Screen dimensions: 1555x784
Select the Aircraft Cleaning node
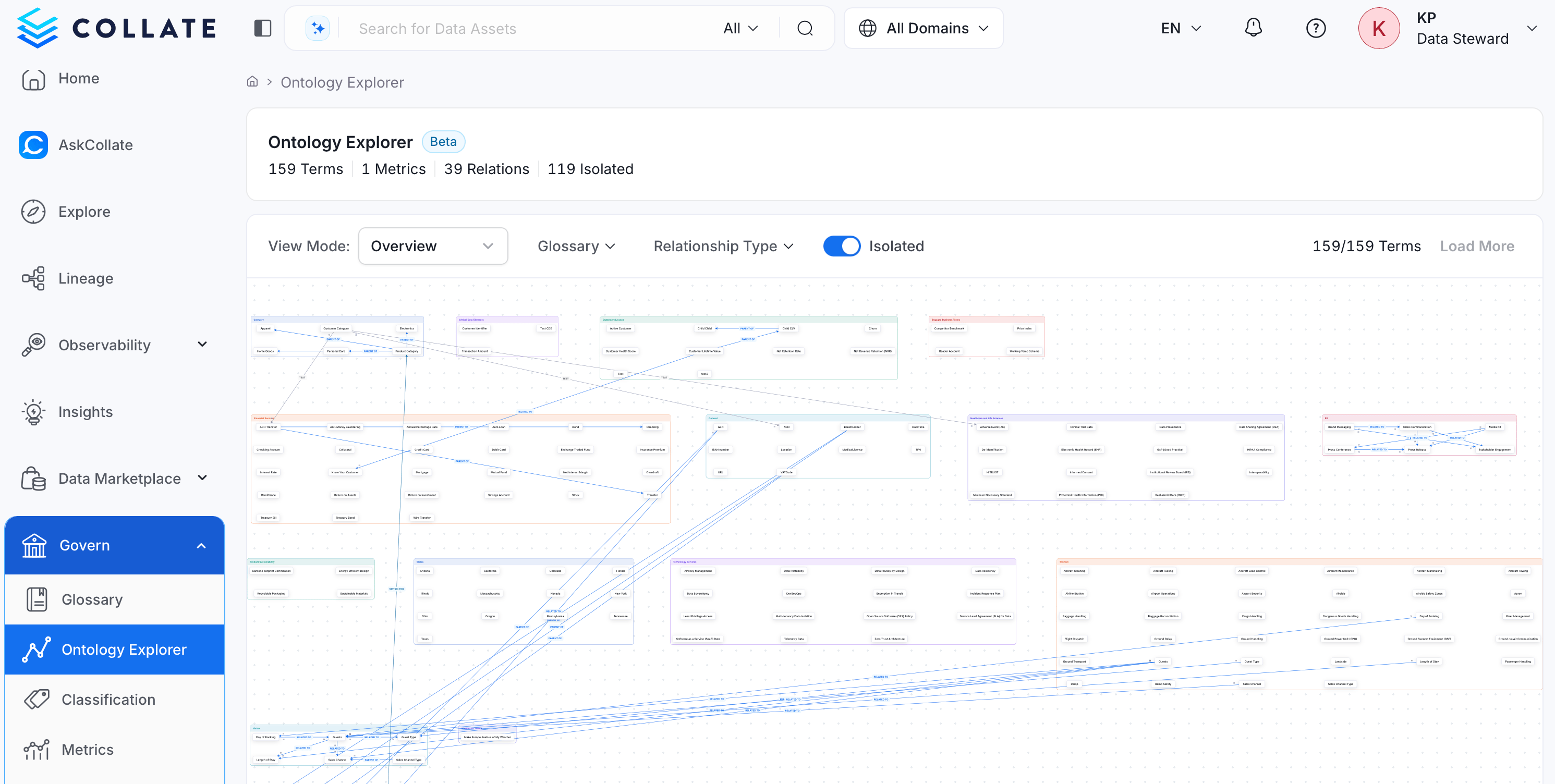pyautogui.click(x=1074, y=570)
